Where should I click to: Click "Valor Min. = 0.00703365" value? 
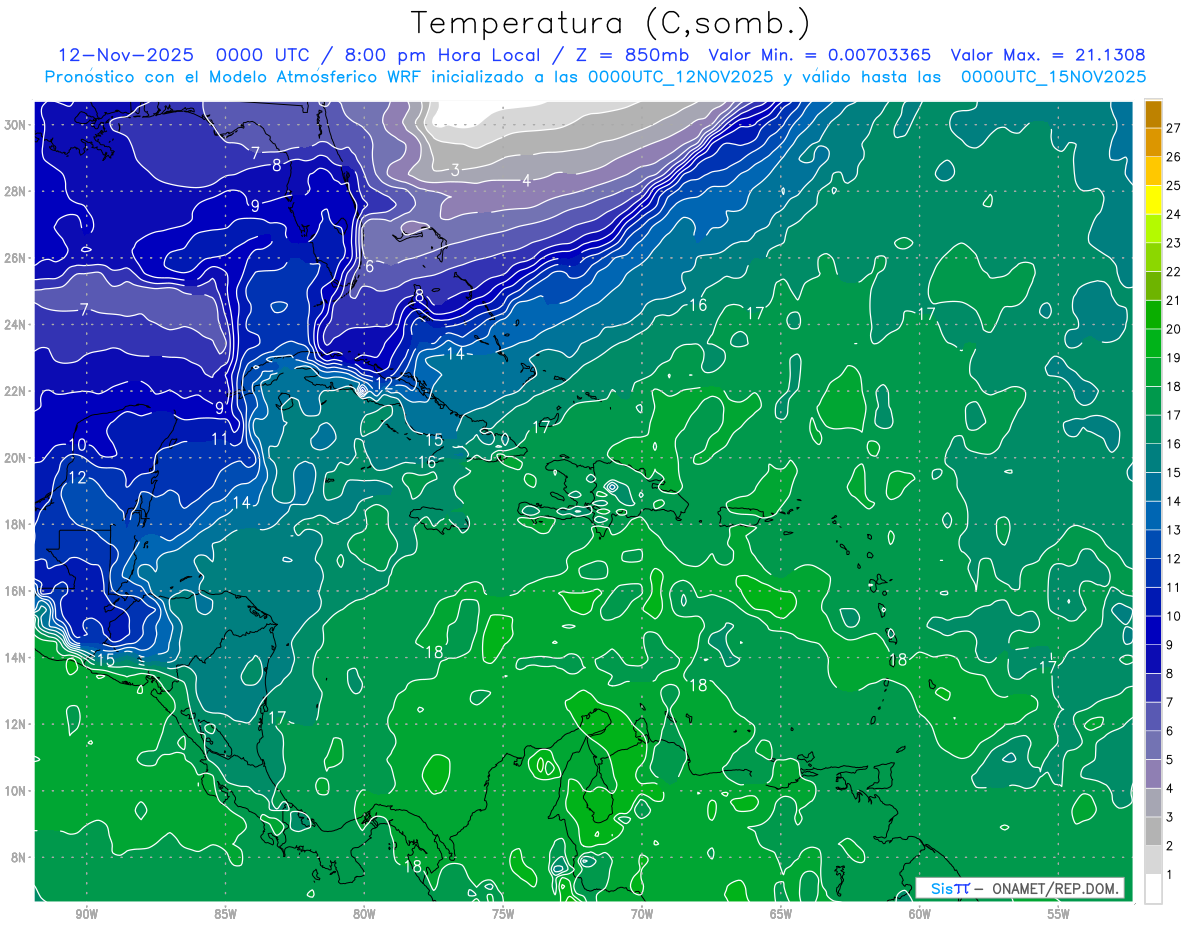coord(820,55)
